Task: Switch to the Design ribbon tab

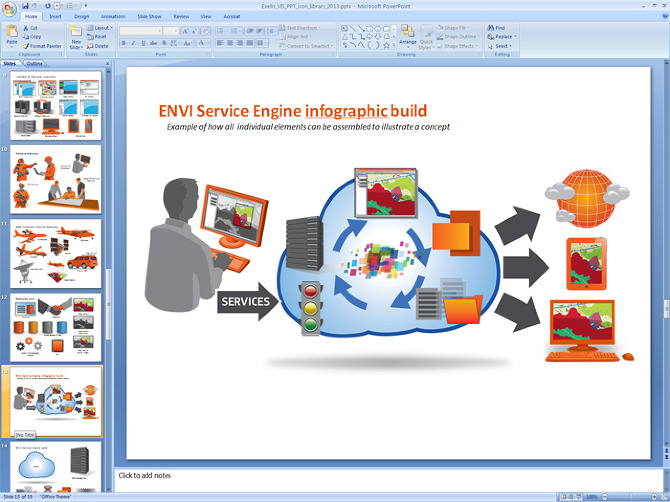Action: [x=81, y=17]
